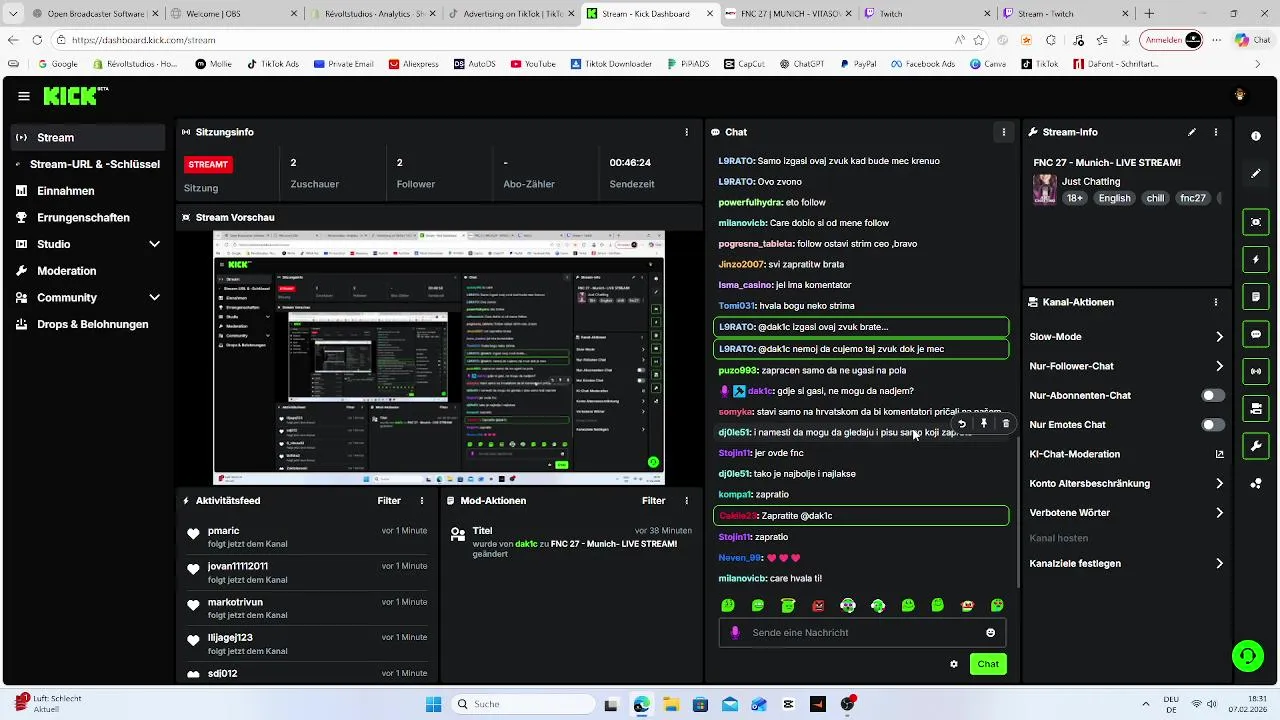Open Kanalziele festlegen arrow
Screen dimensions: 1280x720
[1219, 564]
